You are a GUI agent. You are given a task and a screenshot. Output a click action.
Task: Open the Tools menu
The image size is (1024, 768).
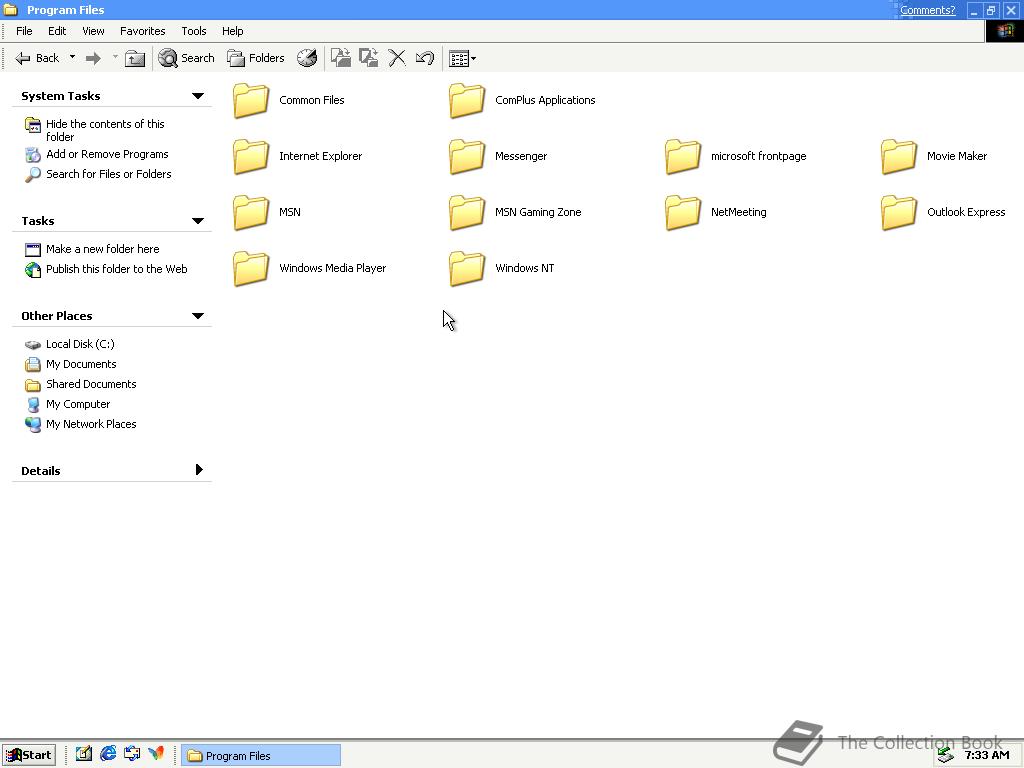[194, 31]
